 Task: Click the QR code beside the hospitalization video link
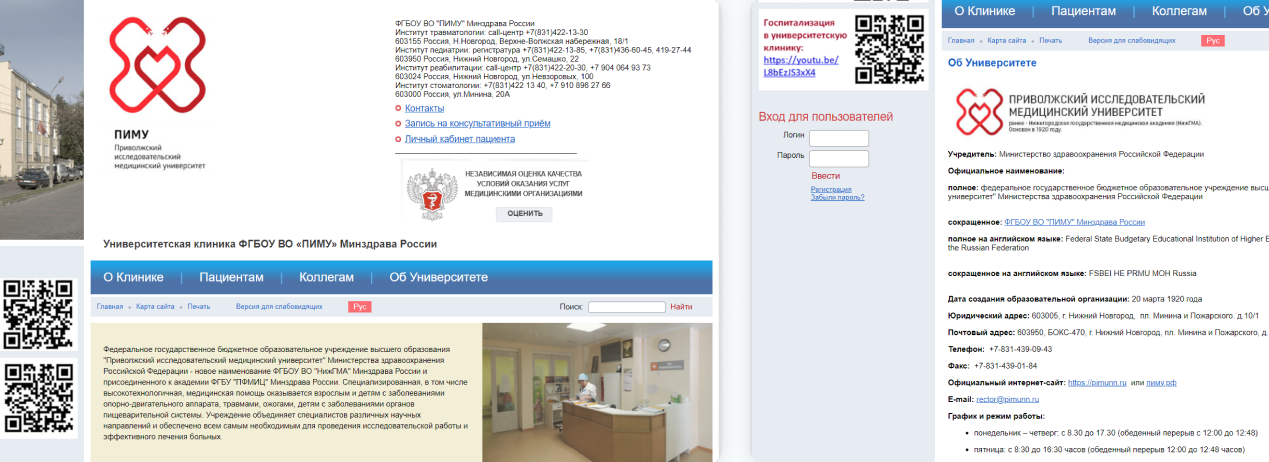[890, 46]
